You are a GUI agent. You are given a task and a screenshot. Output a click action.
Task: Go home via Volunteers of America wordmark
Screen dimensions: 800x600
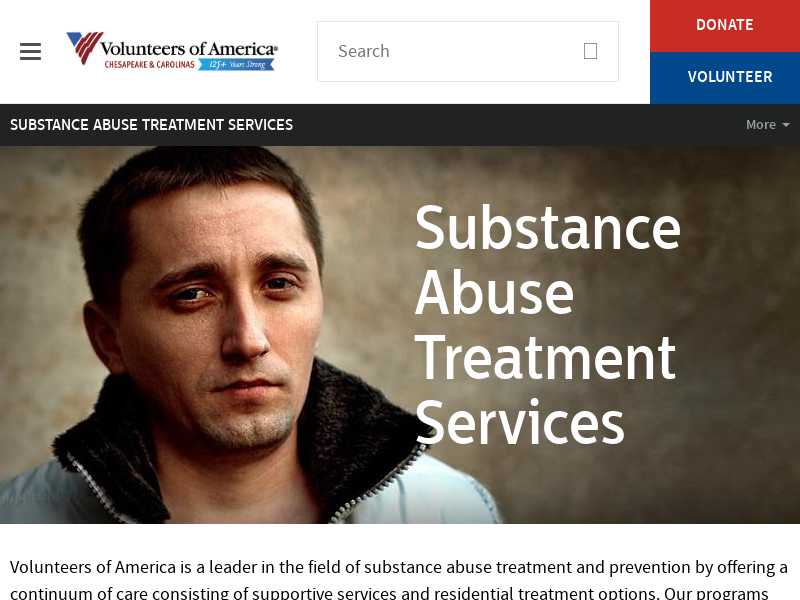pyautogui.click(x=189, y=48)
